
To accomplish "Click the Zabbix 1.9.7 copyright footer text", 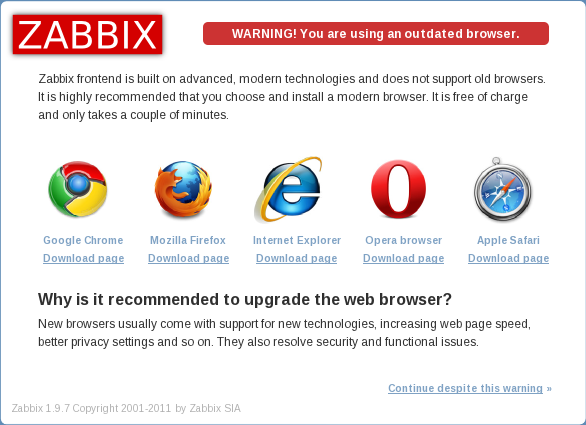I will pos(126,408).
